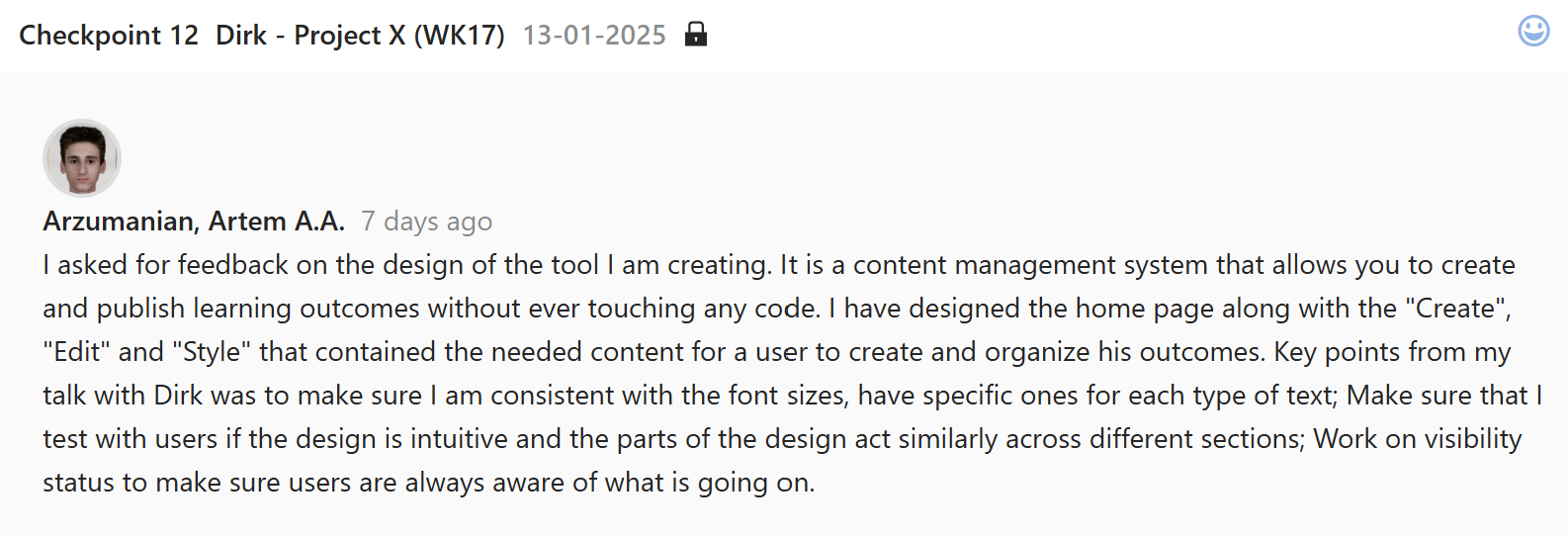This screenshot has width=1568, height=536.
Task: Click 'Dirk - Project X (WK17)' heading text
Action: click(360, 36)
